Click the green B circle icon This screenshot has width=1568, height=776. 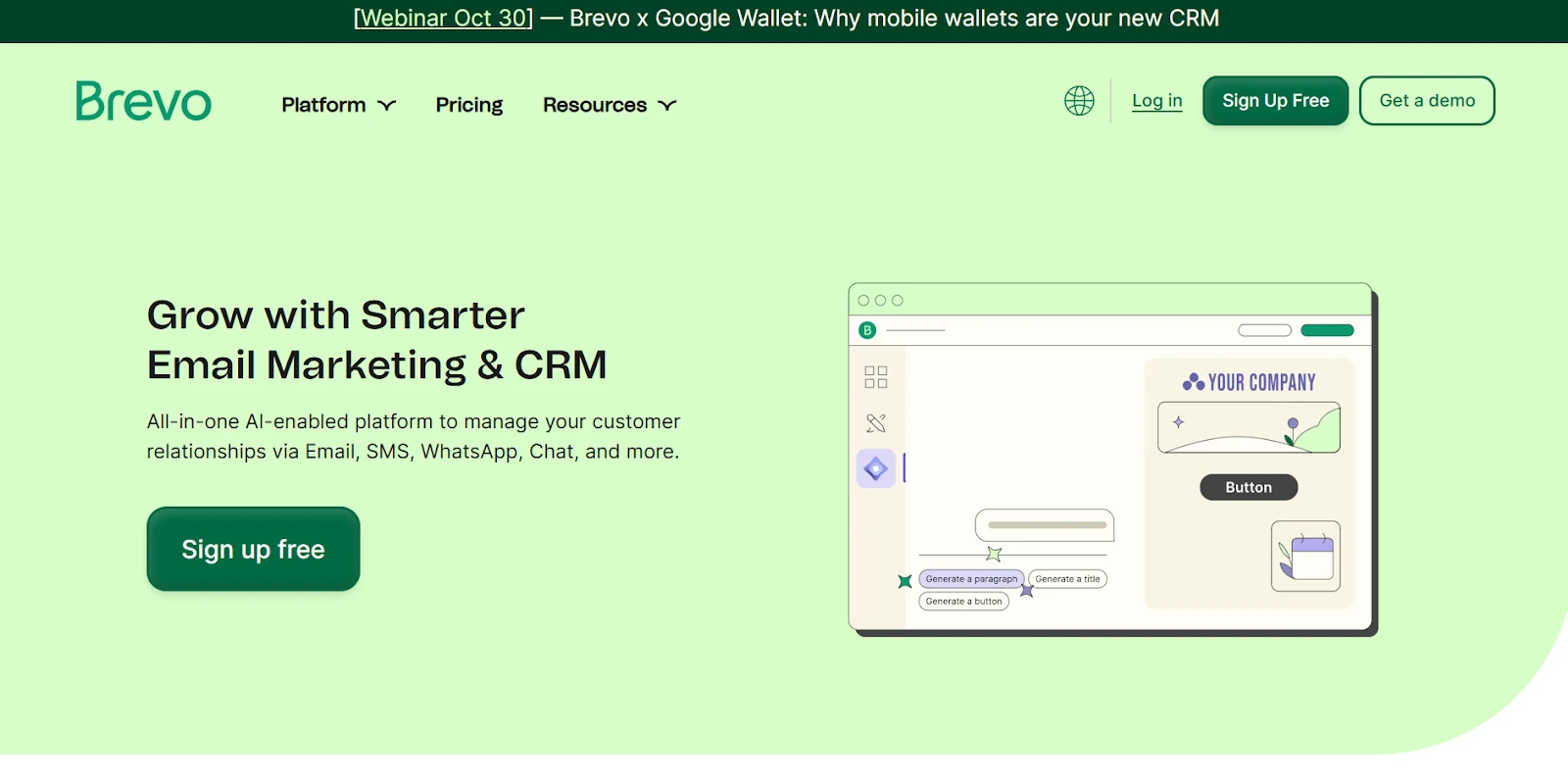pyautogui.click(x=867, y=330)
